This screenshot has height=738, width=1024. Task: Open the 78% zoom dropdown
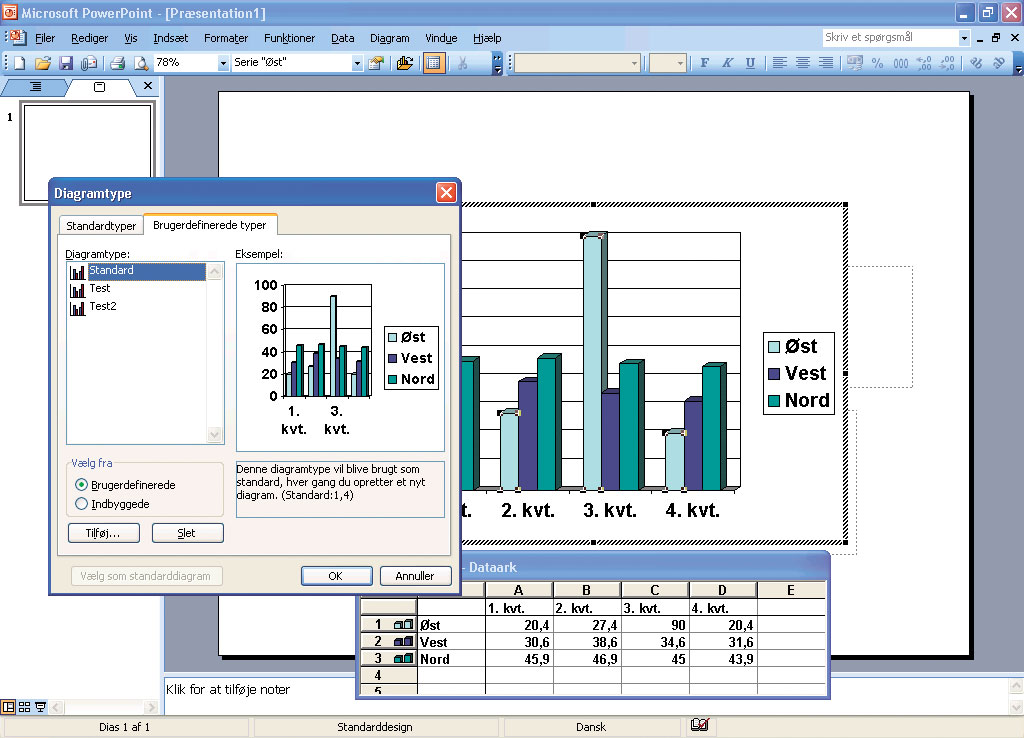[222, 63]
